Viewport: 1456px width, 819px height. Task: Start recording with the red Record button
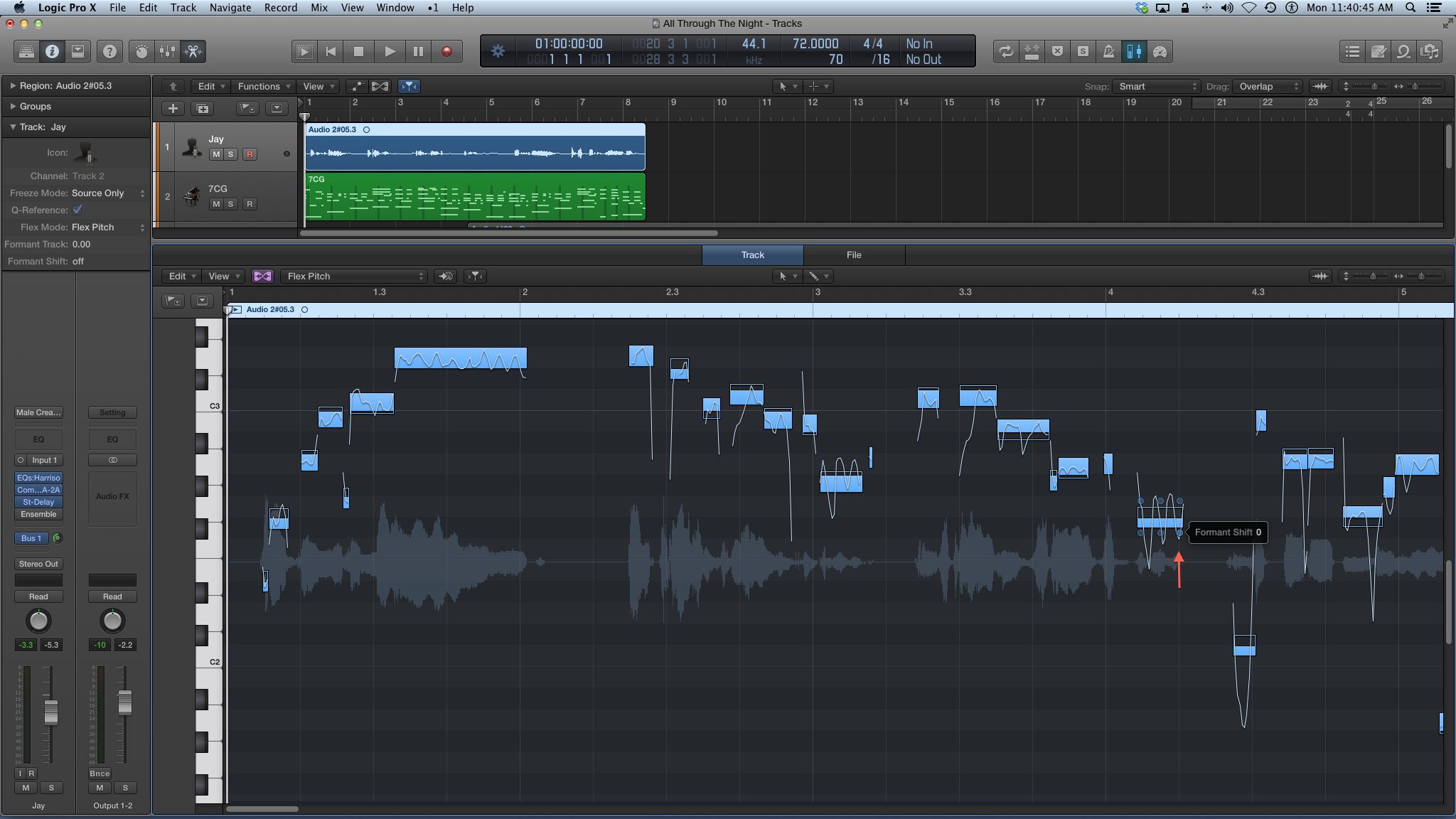point(447,51)
